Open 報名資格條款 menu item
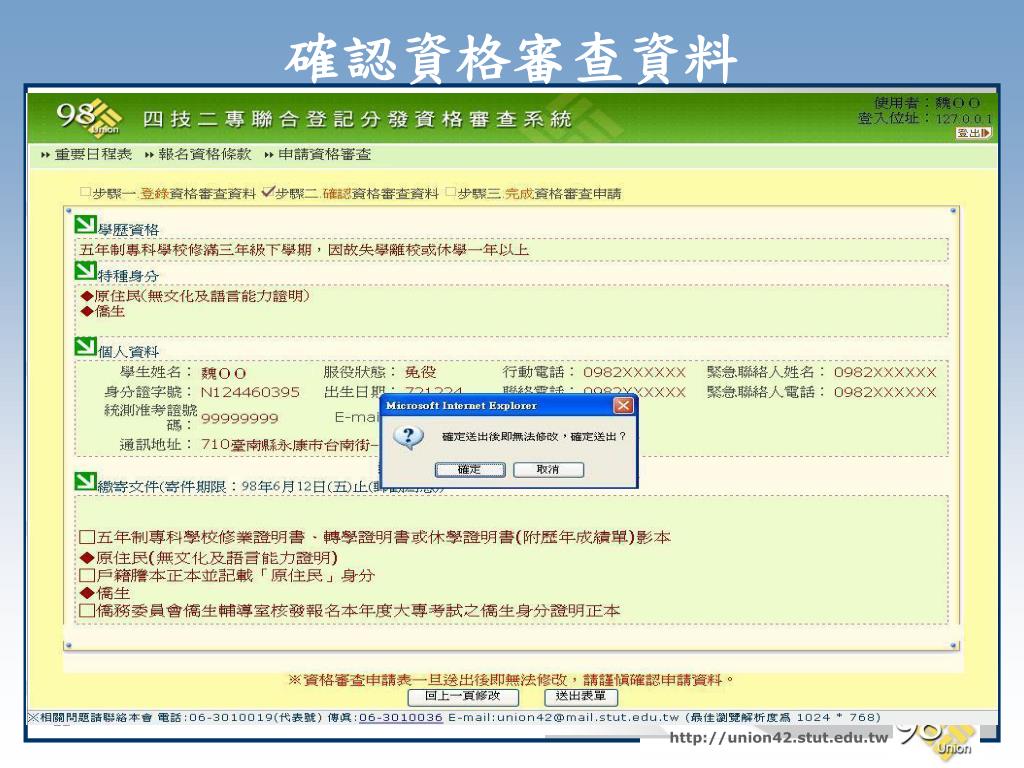The height and width of the screenshot is (768, 1024). point(204,154)
